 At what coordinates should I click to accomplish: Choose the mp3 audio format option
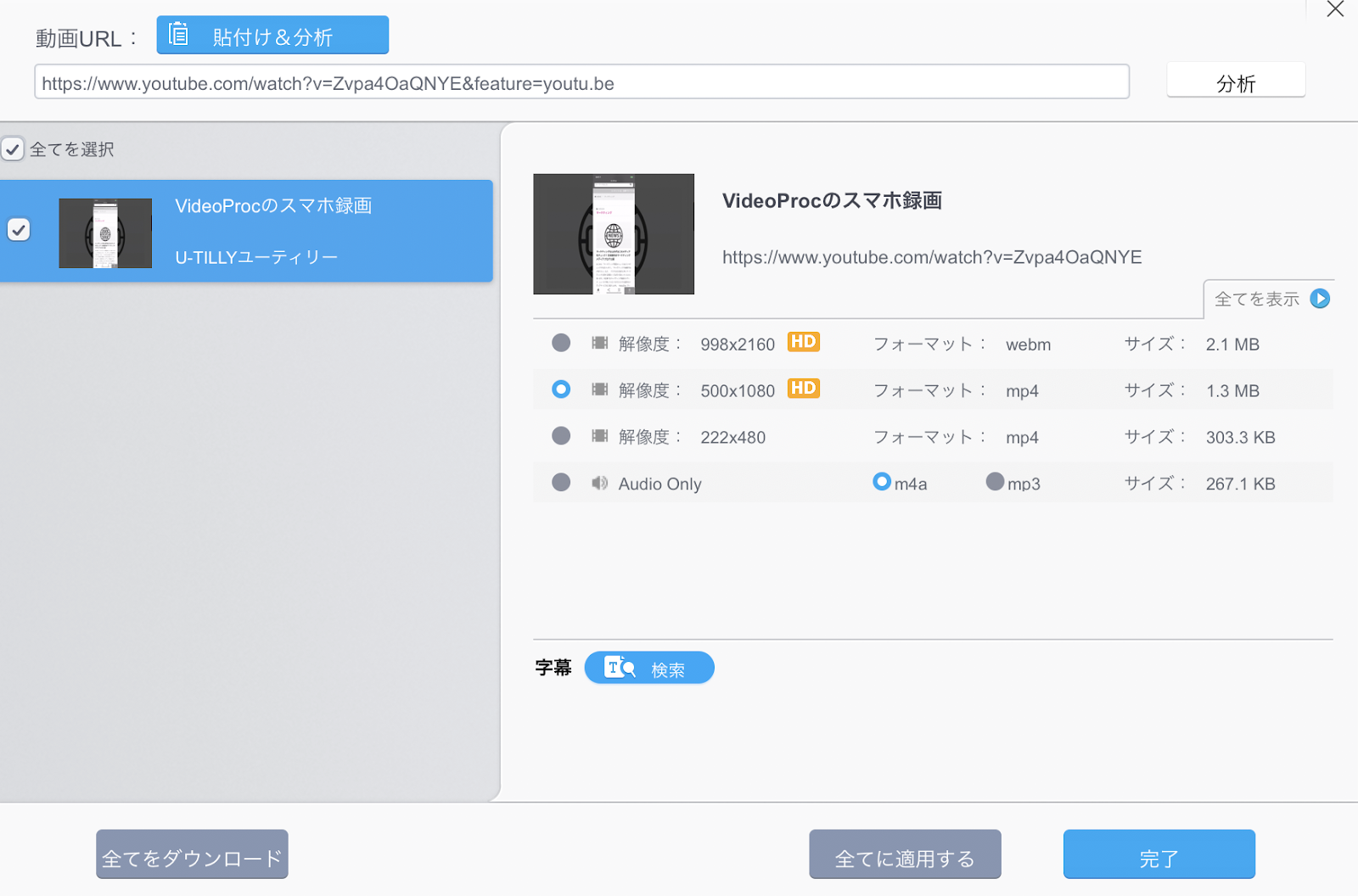(x=995, y=482)
